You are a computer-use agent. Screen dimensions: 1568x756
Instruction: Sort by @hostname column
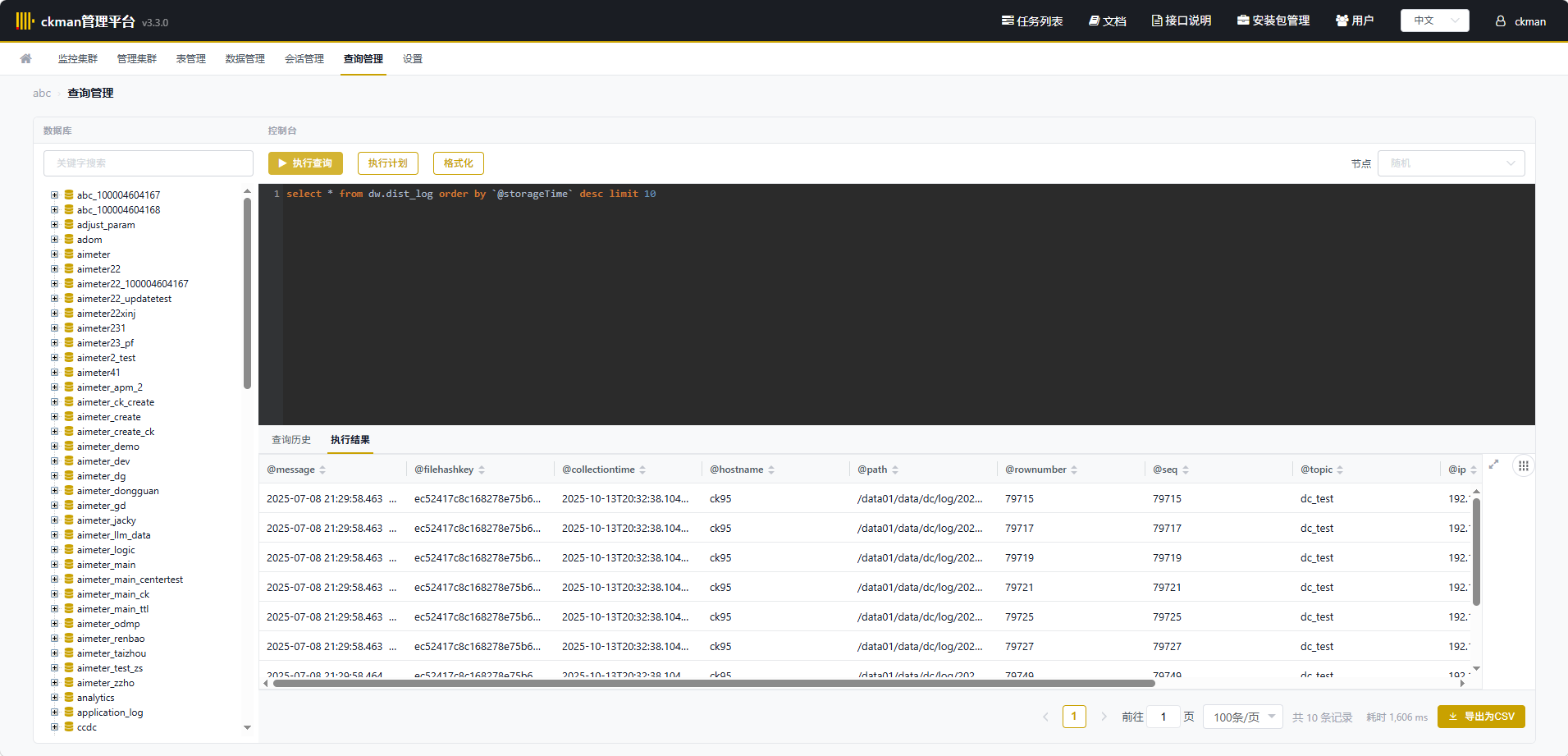point(771,470)
